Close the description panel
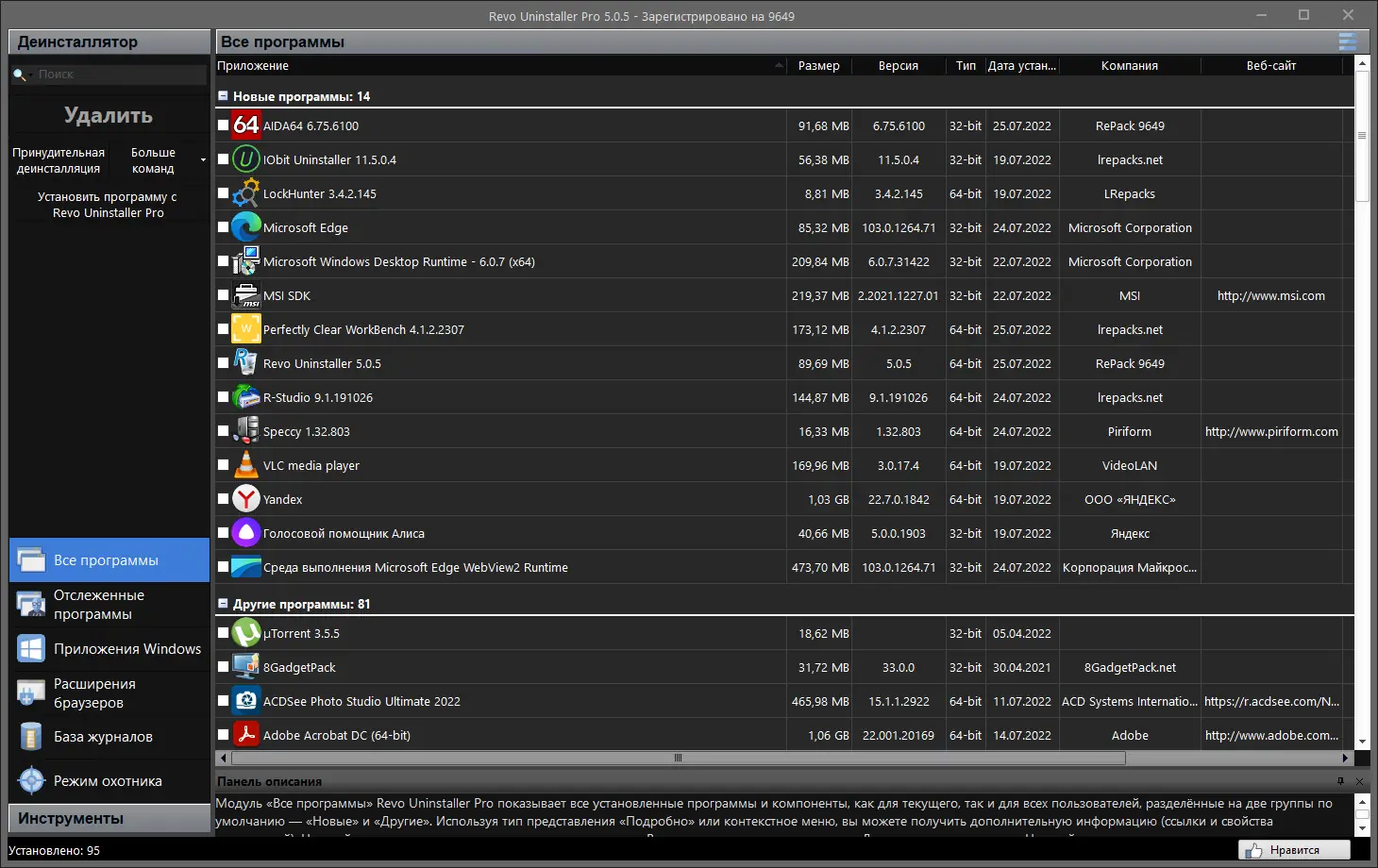1378x868 pixels. (x=1359, y=781)
